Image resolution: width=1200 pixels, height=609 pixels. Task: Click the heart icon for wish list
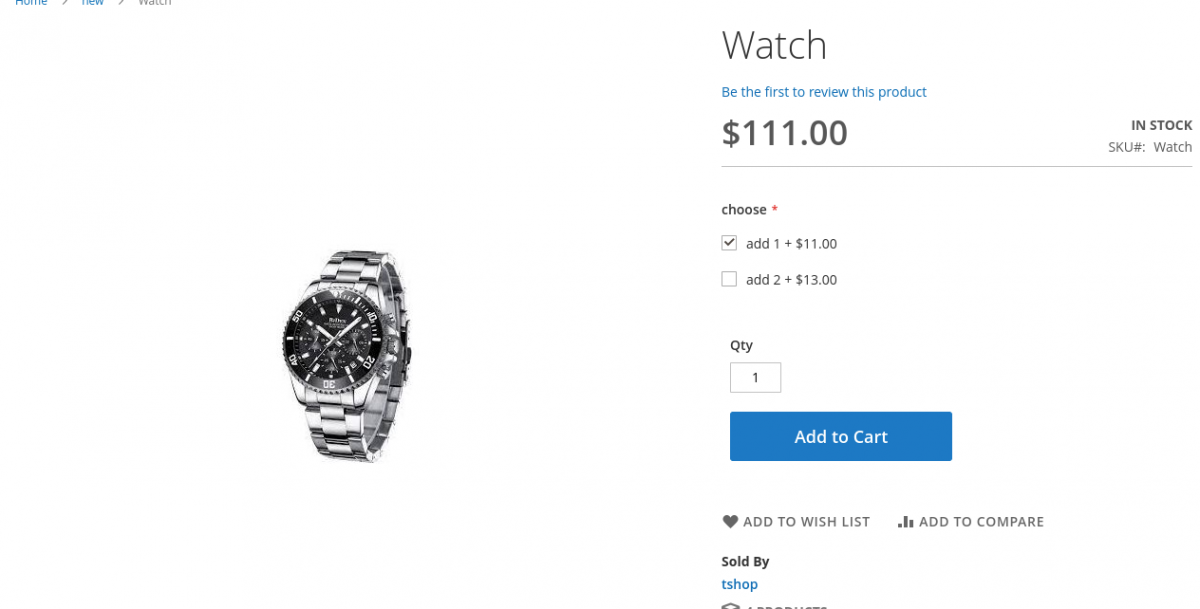730,522
